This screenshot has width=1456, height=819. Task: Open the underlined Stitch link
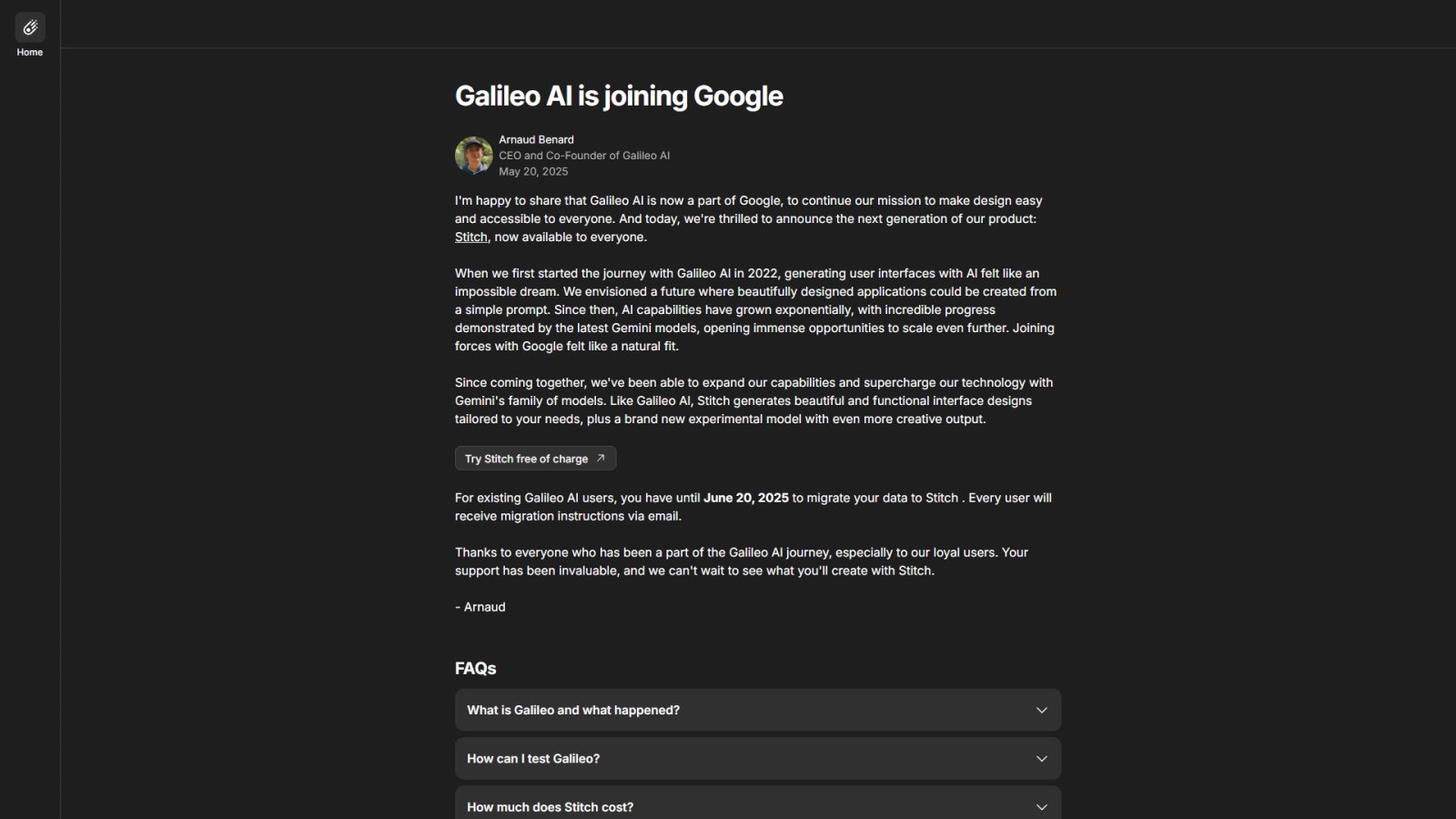pyautogui.click(x=470, y=237)
